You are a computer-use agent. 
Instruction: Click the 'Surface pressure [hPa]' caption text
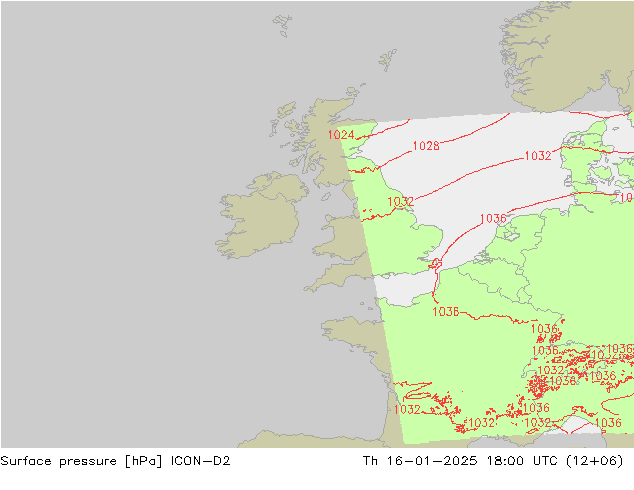[81, 461]
